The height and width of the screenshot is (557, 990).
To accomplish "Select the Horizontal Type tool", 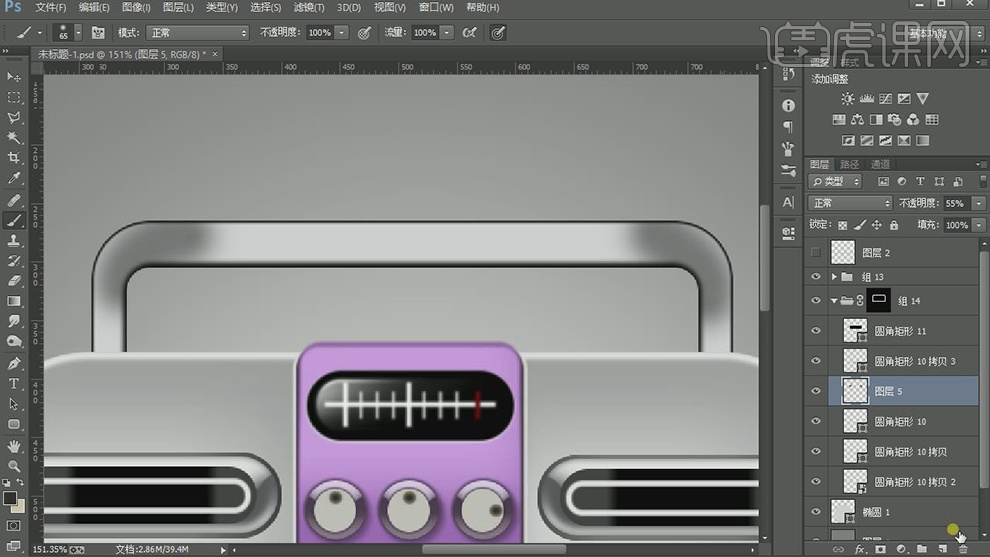I will (13, 383).
